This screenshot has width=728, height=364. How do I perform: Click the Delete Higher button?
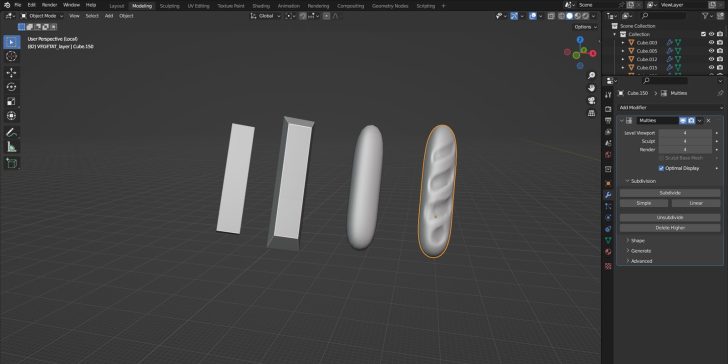(x=670, y=228)
